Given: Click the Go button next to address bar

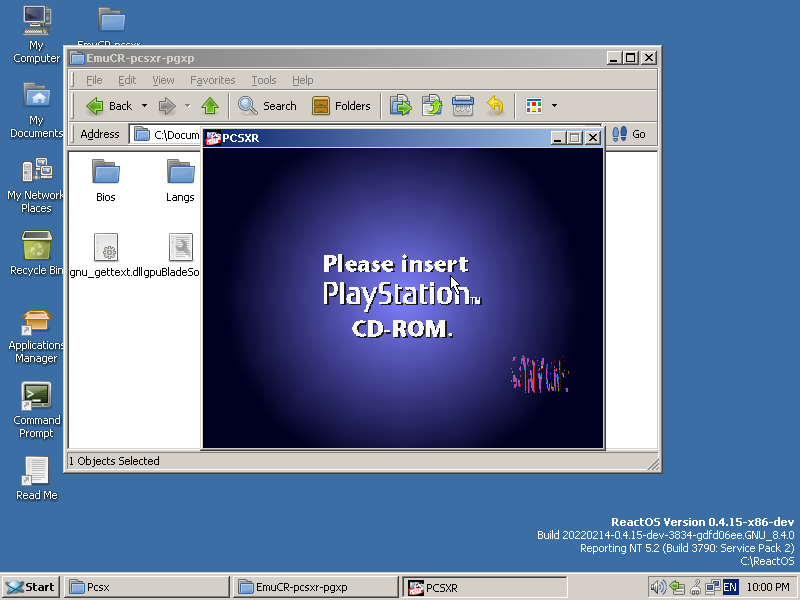Looking at the screenshot, I should pyautogui.click(x=629, y=134).
